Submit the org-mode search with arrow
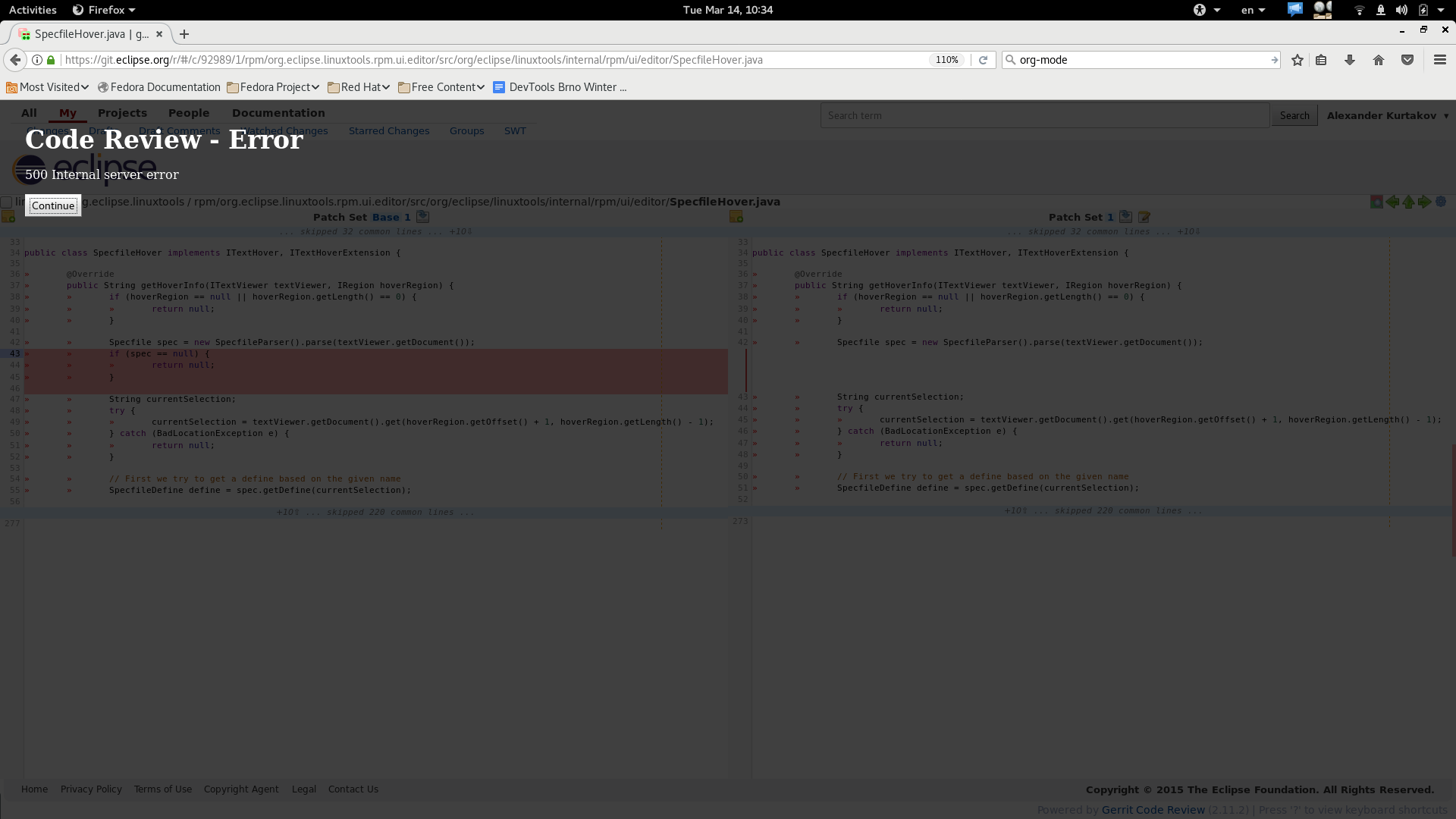This screenshot has height=819, width=1456. point(1274,60)
